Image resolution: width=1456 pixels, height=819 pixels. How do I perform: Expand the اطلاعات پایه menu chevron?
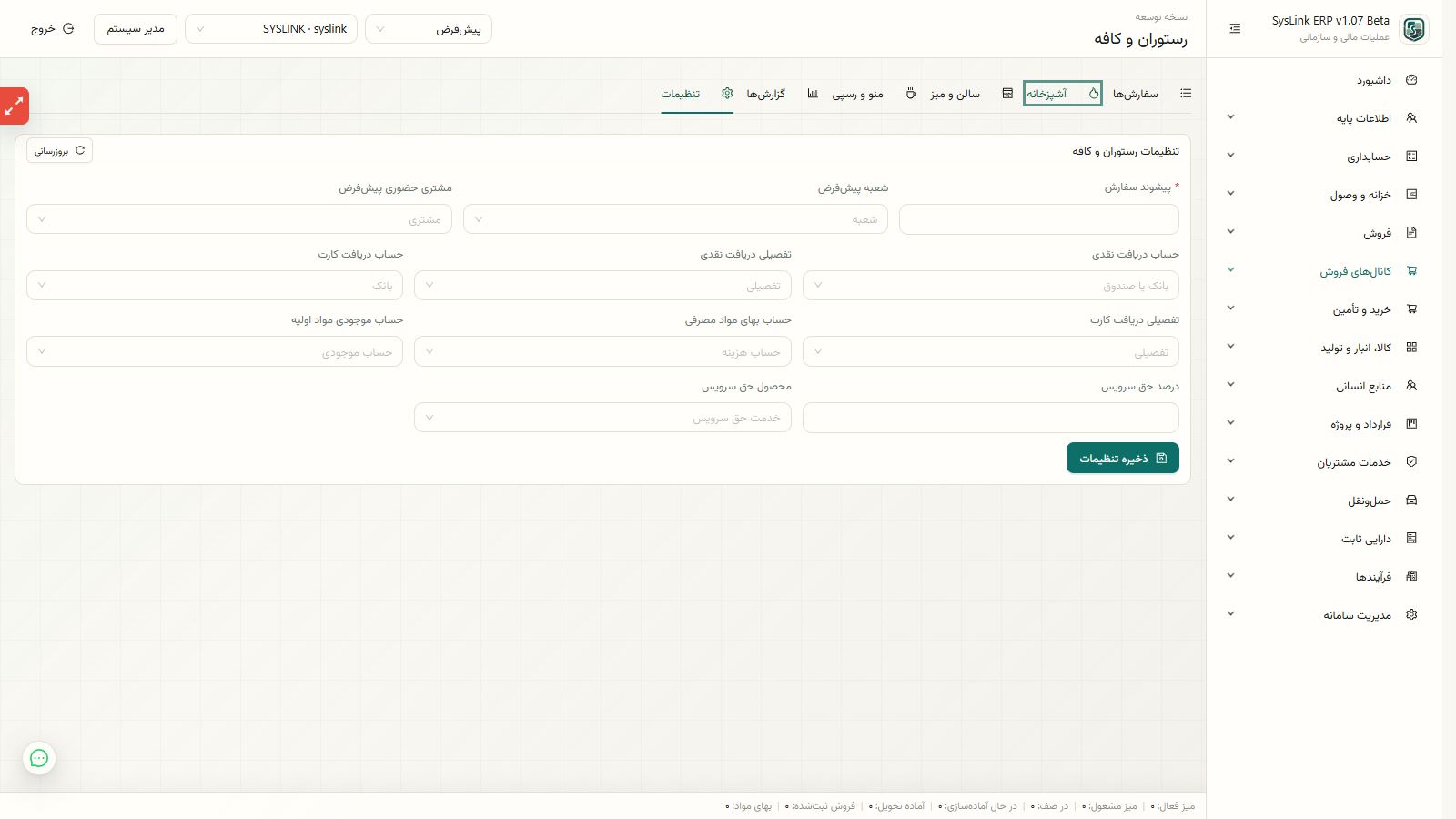tap(1230, 117)
